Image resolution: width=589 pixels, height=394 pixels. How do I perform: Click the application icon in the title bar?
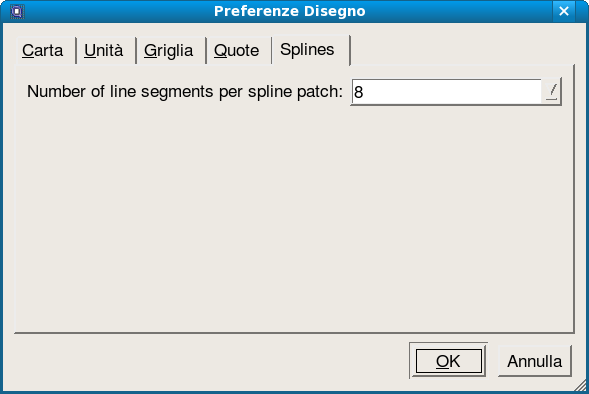(x=17, y=11)
